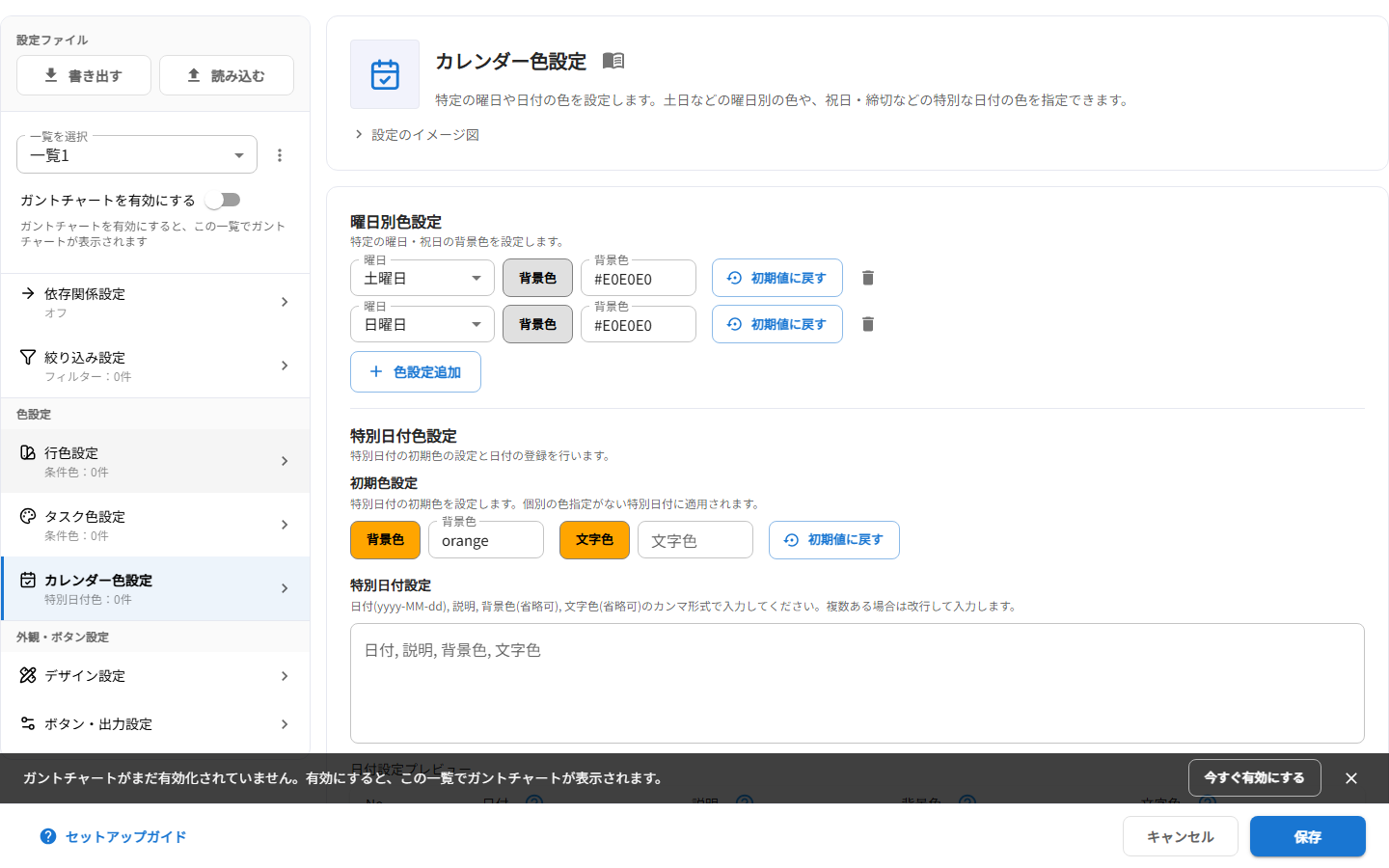This screenshot has height=868, width=1389.
Task: Click 初期値に戻す in 土曜日 row
Action: [777, 278]
